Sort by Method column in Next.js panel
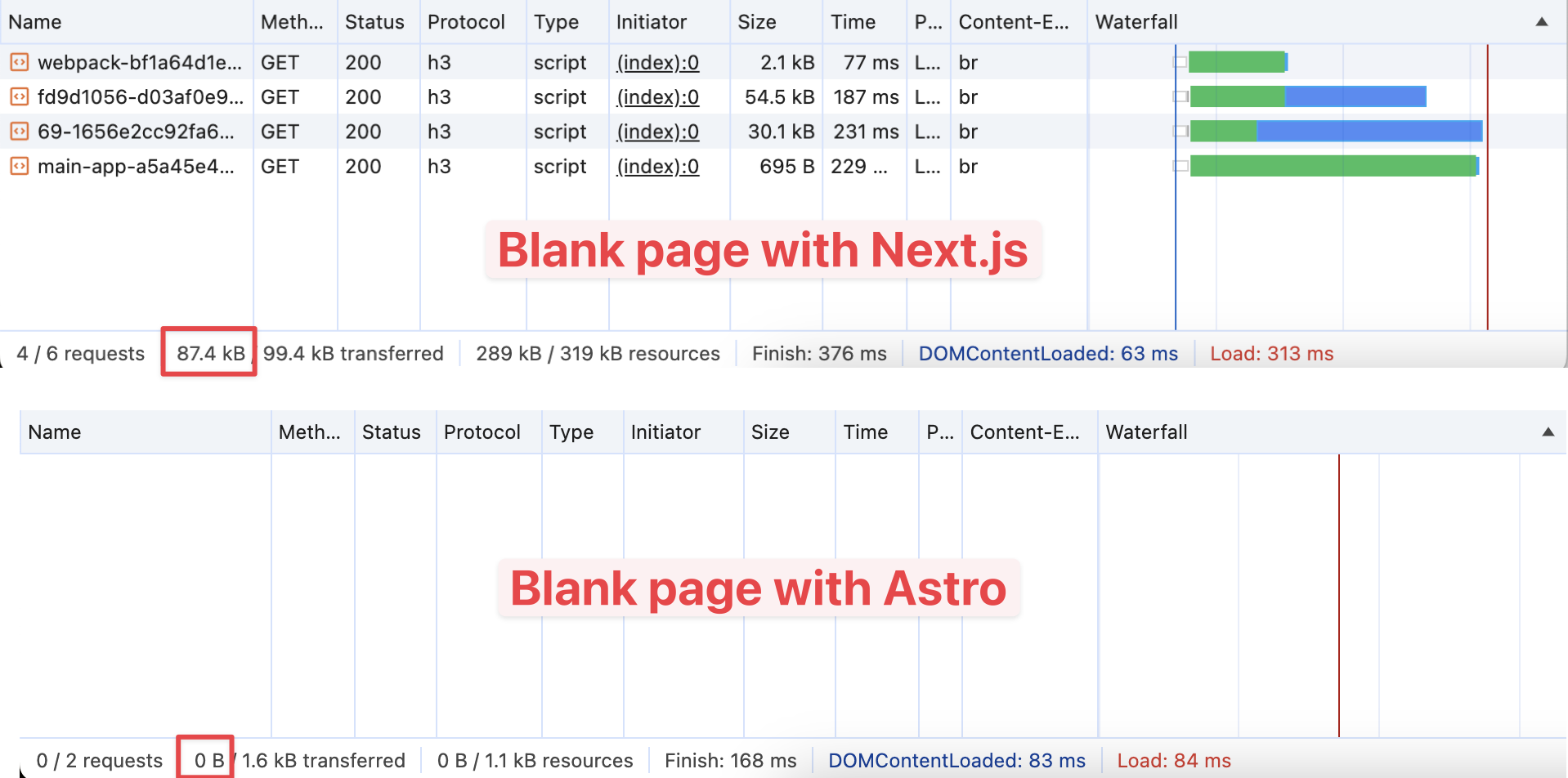Viewport: 1568px width, 778px height. pos(295,22)
